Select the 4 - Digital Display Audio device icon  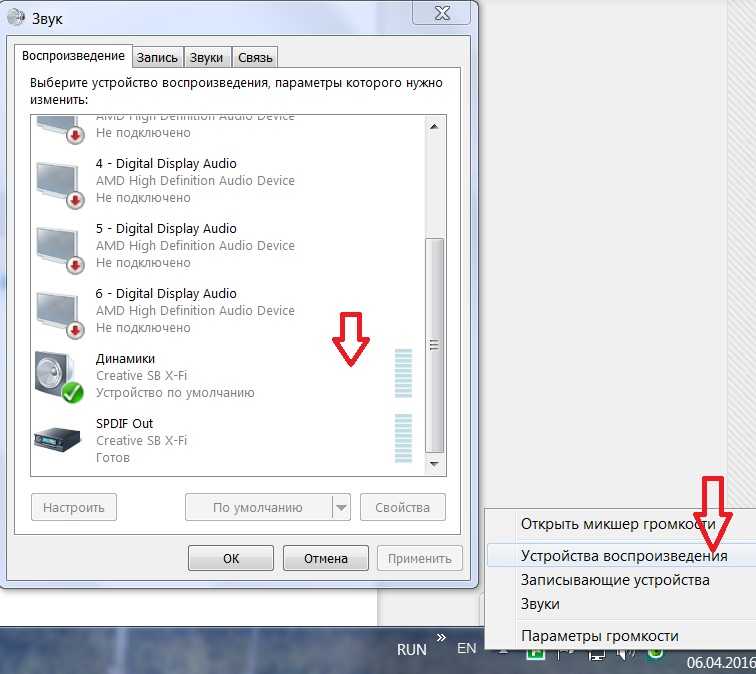[60, 185]
